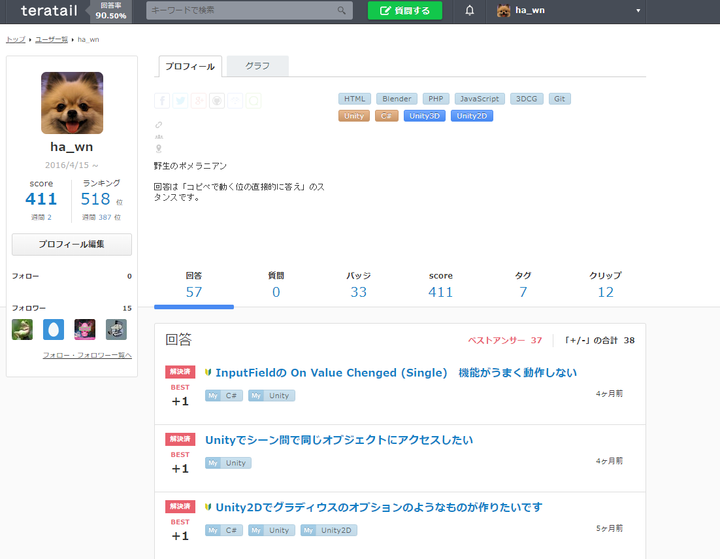Image resolution: width=720 pixels, height=559 pixels.
Task: Click the orange C# skill tag
Action: point(386,116)
